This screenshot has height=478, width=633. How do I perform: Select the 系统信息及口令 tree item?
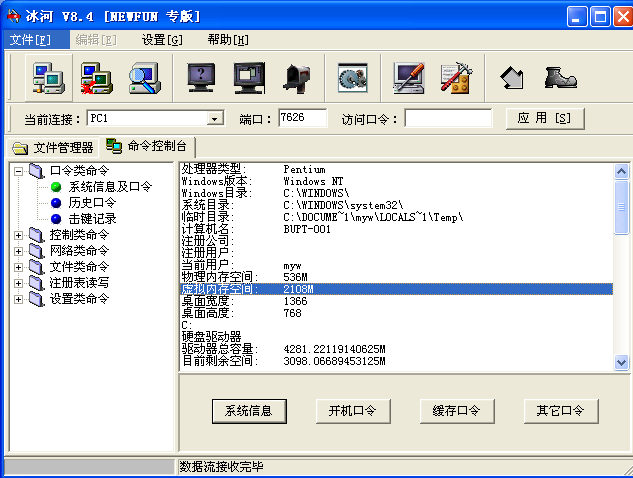[110, 187]
